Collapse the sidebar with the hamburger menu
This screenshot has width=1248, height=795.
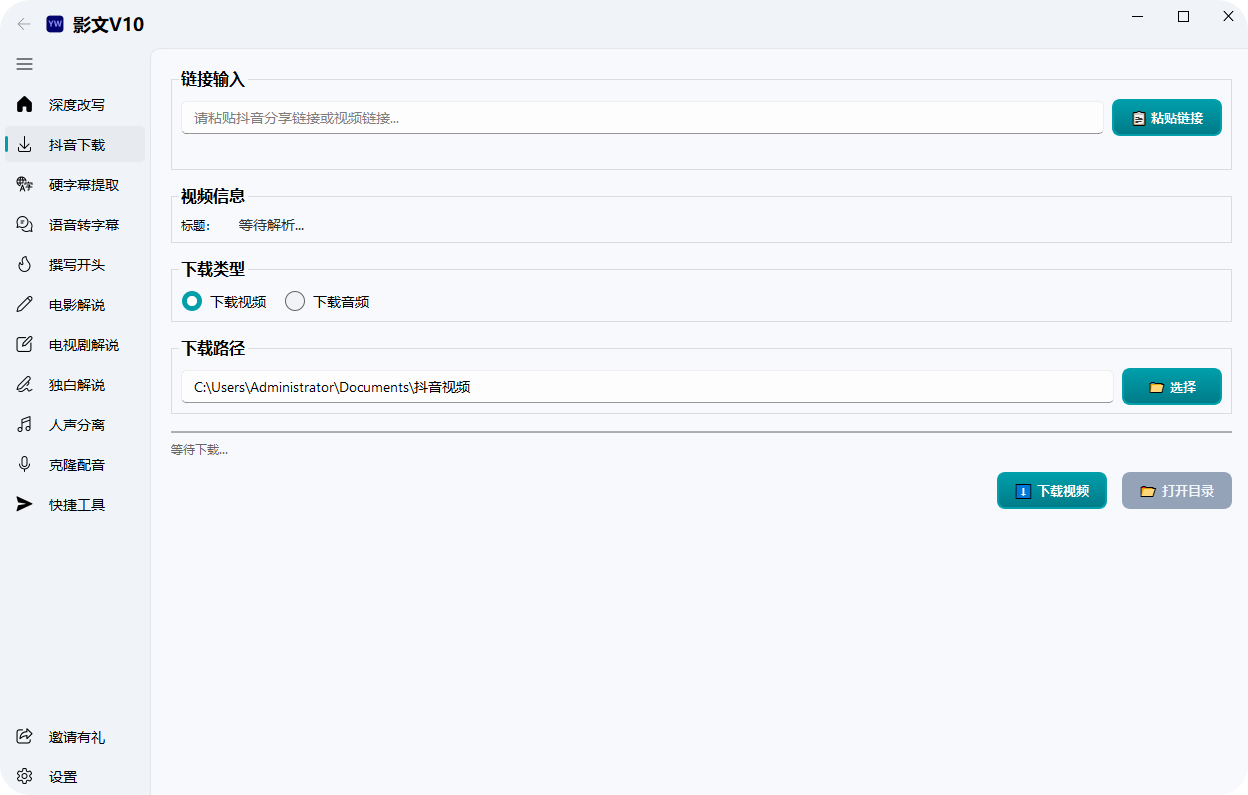click(x=25, y=64)
